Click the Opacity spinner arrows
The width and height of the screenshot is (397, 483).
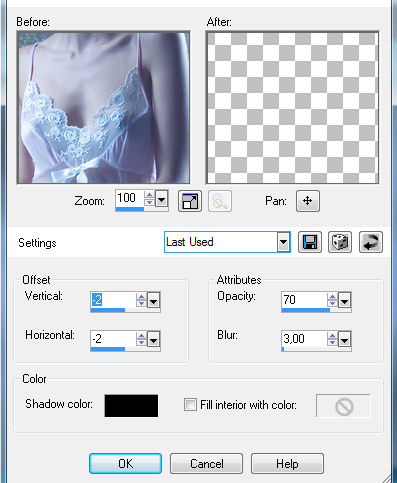(332, 300)
